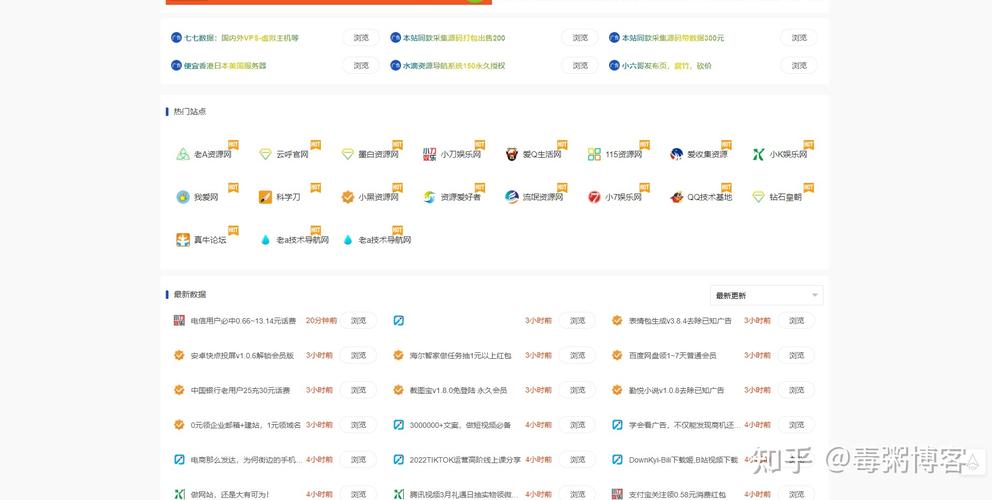Click the 小7娱乐网 red icon

tap(594, 197)
